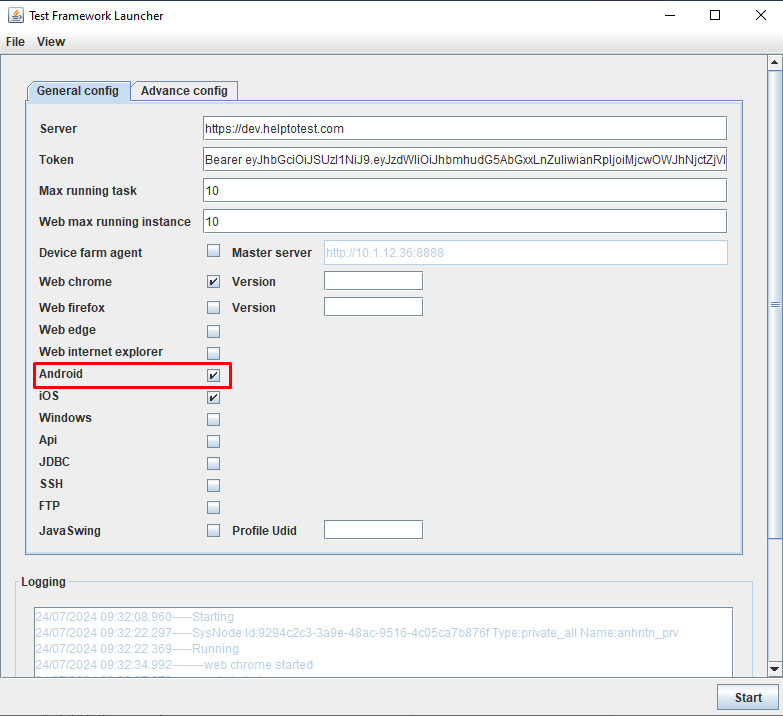Enable the FTP checkbox
The width and height of the screenshot is (783, 716).
tap(213, 507)
